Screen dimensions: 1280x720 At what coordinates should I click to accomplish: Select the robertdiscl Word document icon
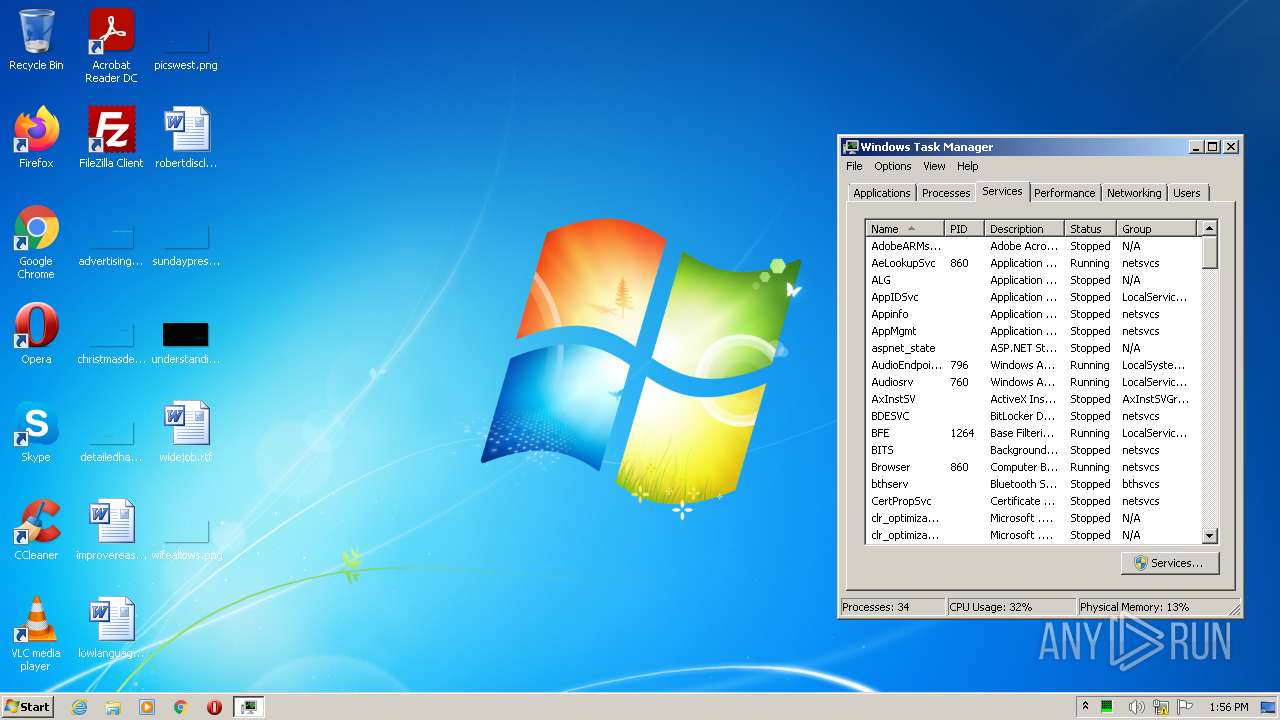coord(186,138)
